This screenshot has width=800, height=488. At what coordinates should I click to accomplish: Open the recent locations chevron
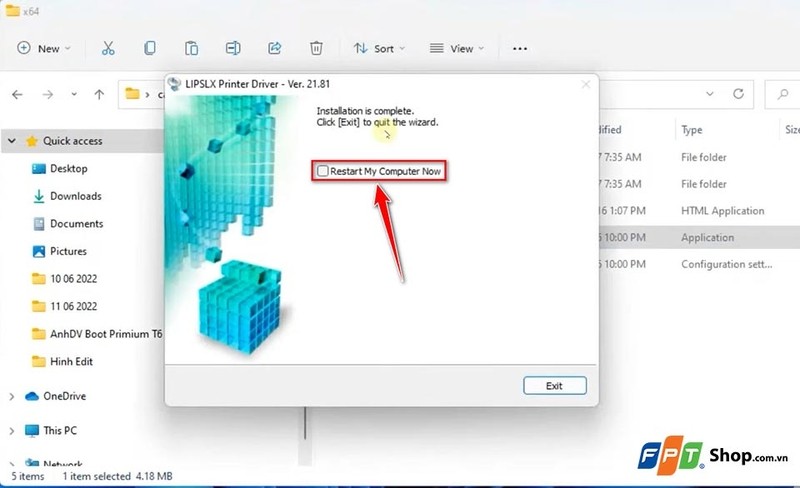(x=74, y=94)
